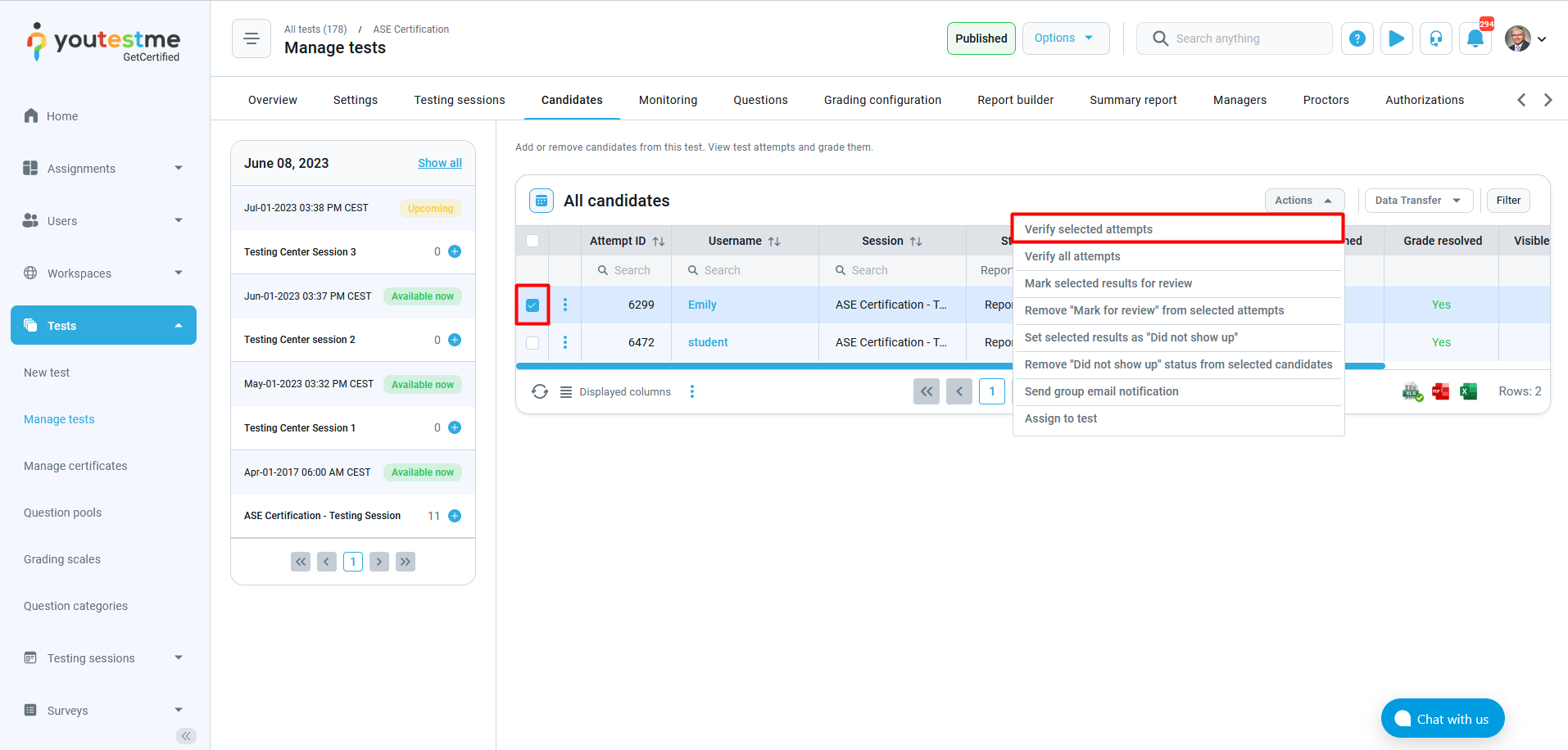
Task: Click the Show all link for sessions
Action: [x=440, y=162]
